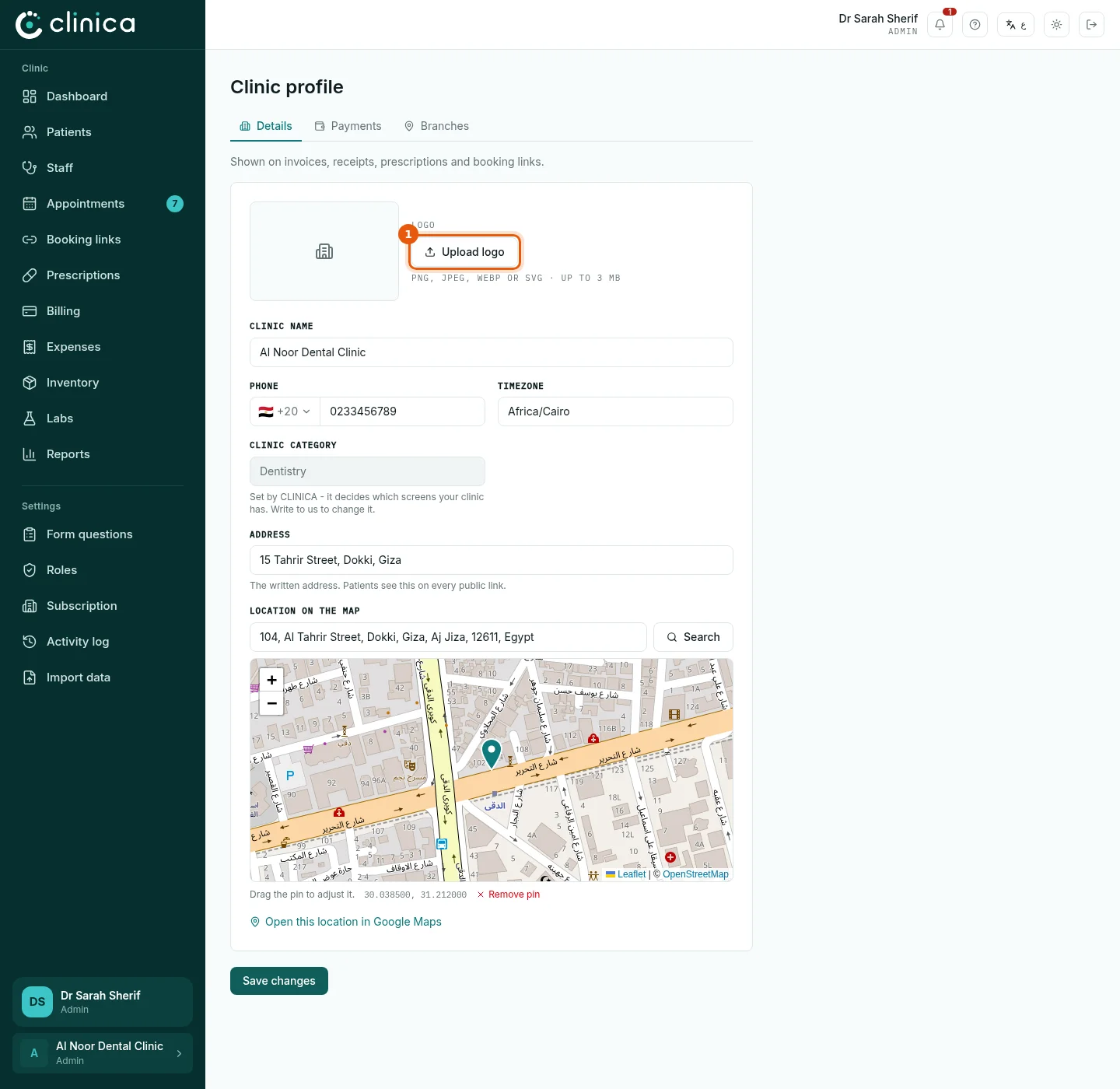Open the Staff section
Viewport: 1120px width, 1089px height.
103,168
